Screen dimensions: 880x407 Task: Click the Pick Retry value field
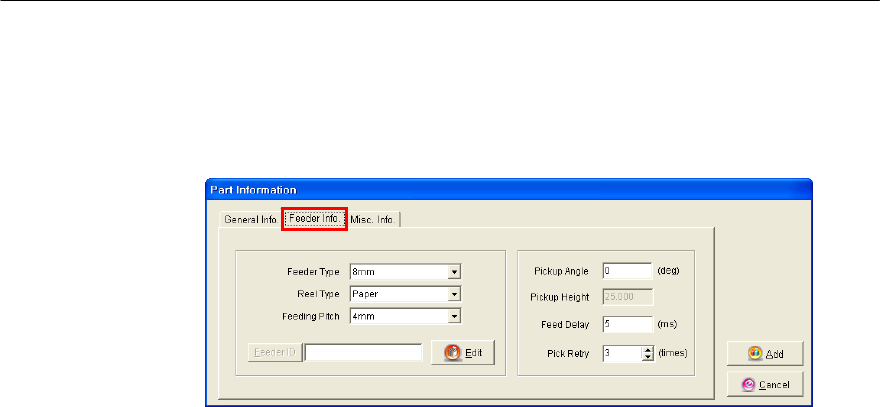pyautogui.click(x=622, y=354)
